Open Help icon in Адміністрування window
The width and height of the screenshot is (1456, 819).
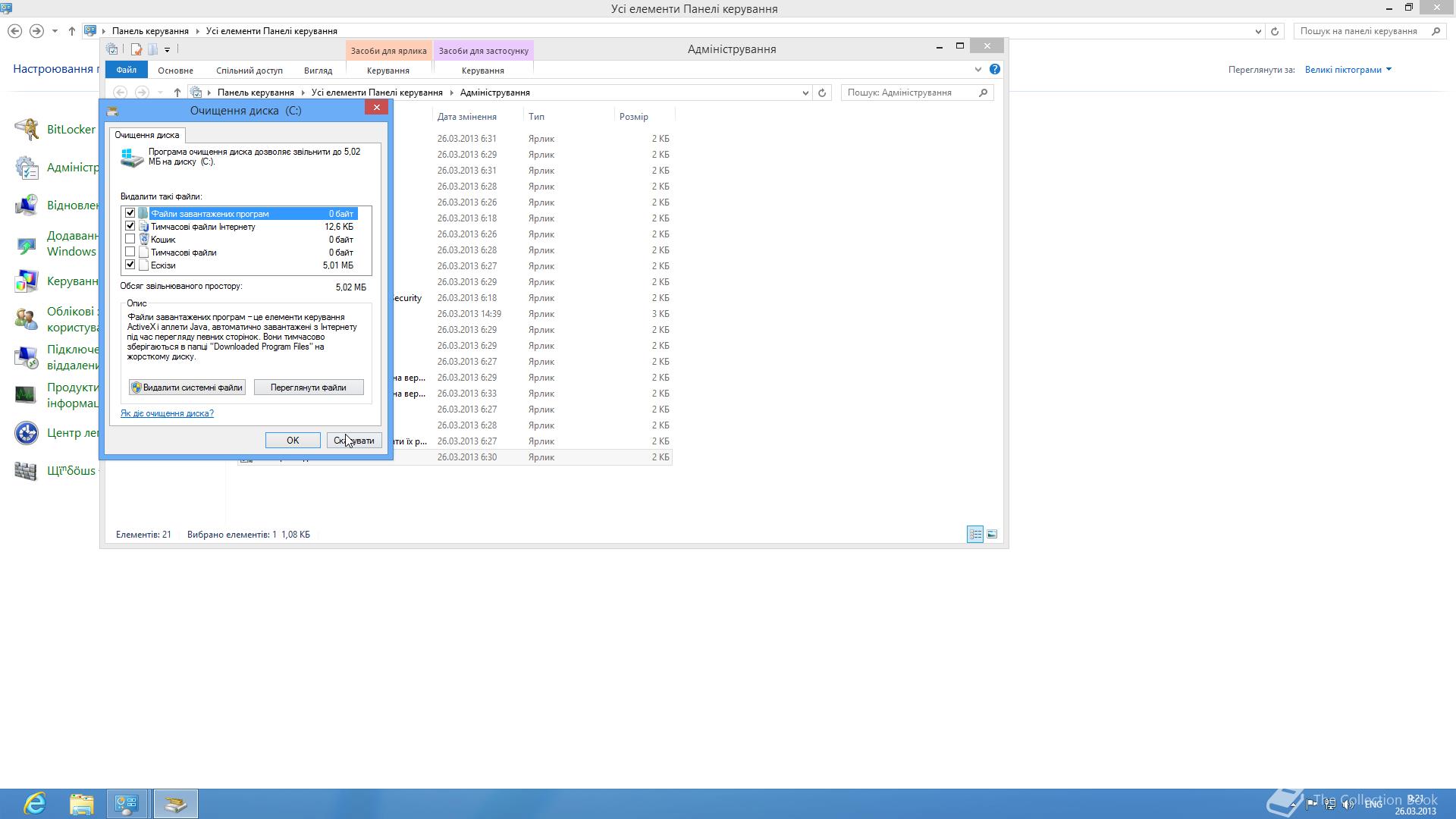(995, 69)
